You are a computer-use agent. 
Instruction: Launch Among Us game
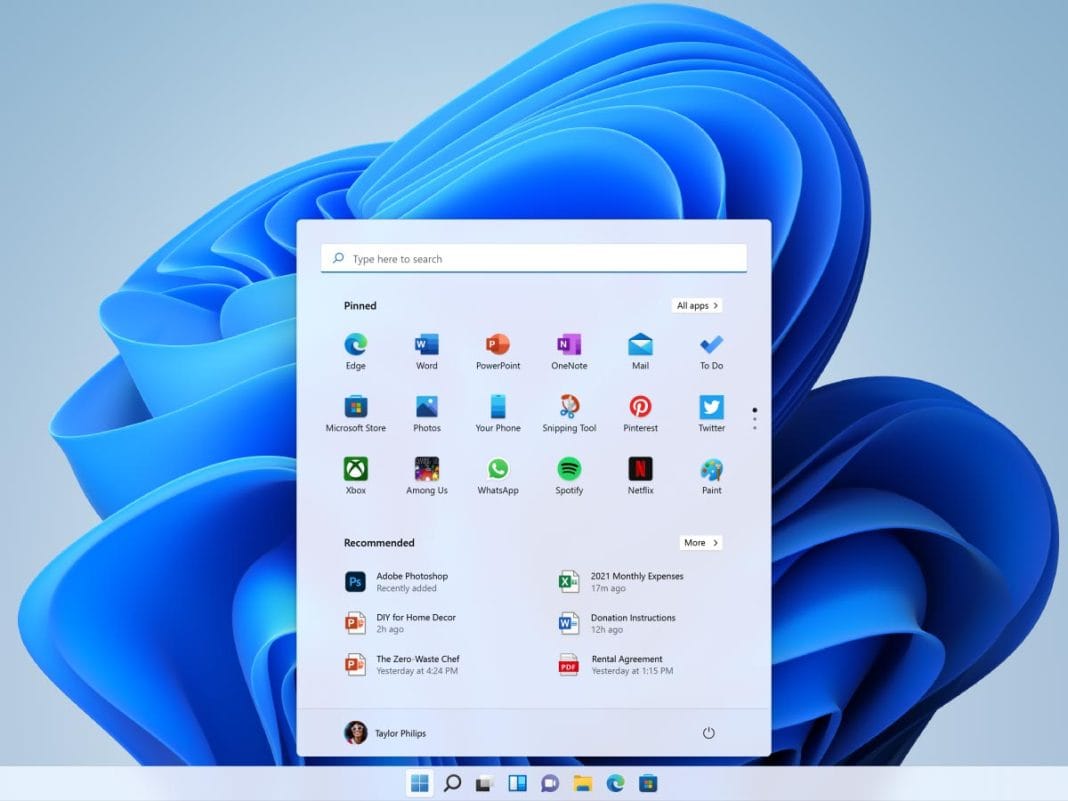click(x=426, y=475)
